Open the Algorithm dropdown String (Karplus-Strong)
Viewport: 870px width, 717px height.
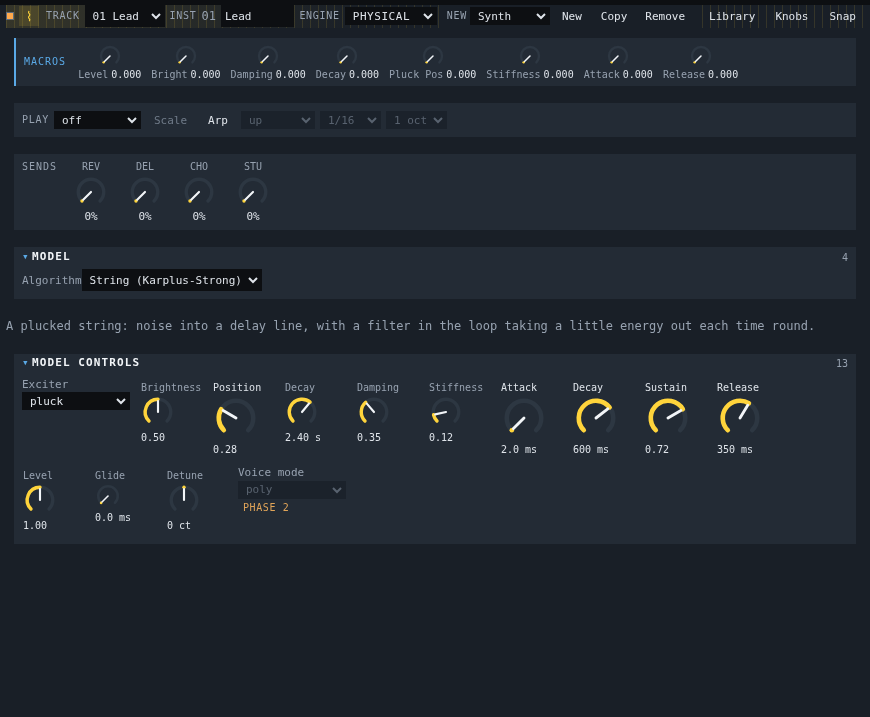172,280
